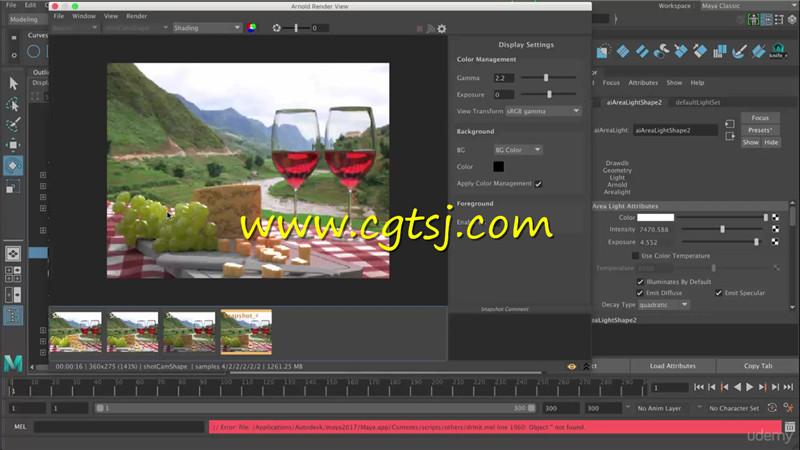Click the Focus button in Attribute Editor
The height and width of the screenshot is (450, 800).
(760, 118)
